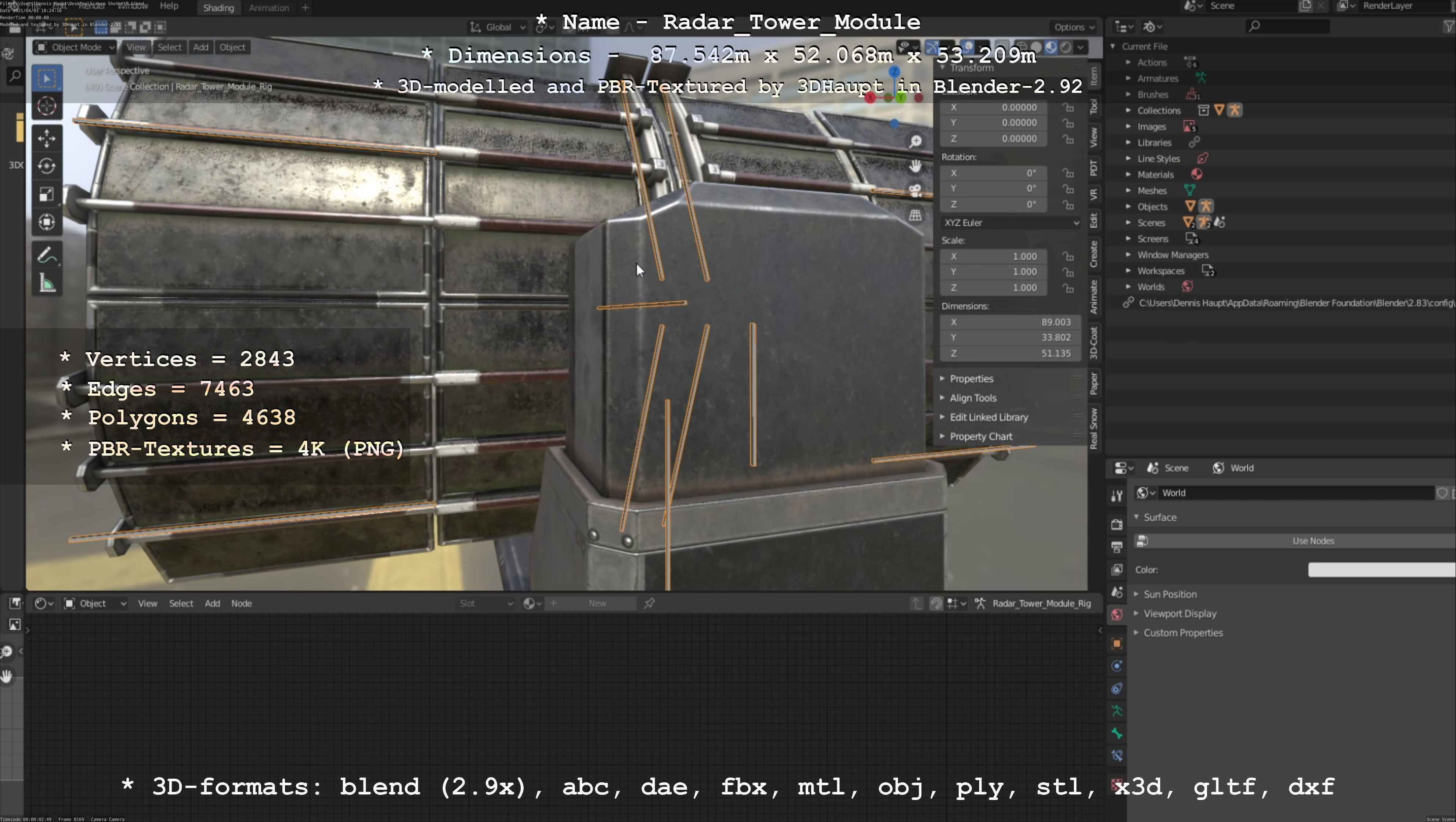Viewport: 1456px width, 822px height.
Task: Select the Rotate tool icon
Action: pos(46,166)
